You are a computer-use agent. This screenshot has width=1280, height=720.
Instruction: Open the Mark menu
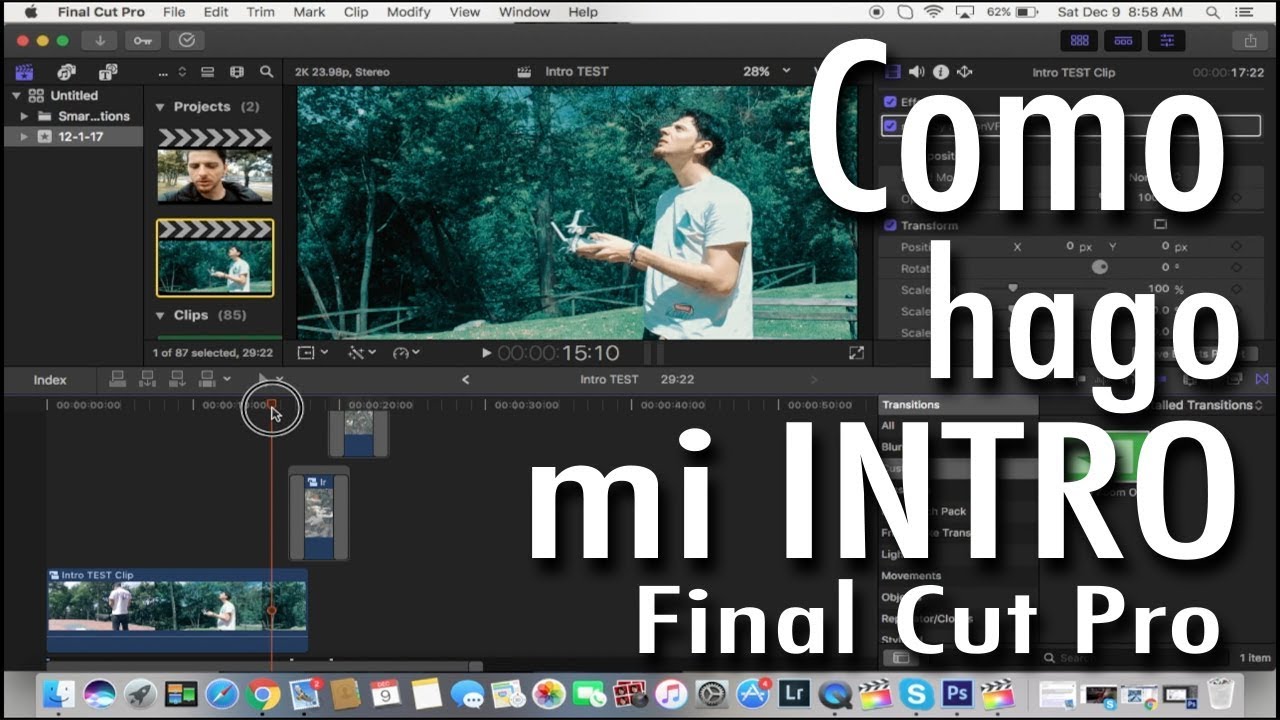[309, 12]
